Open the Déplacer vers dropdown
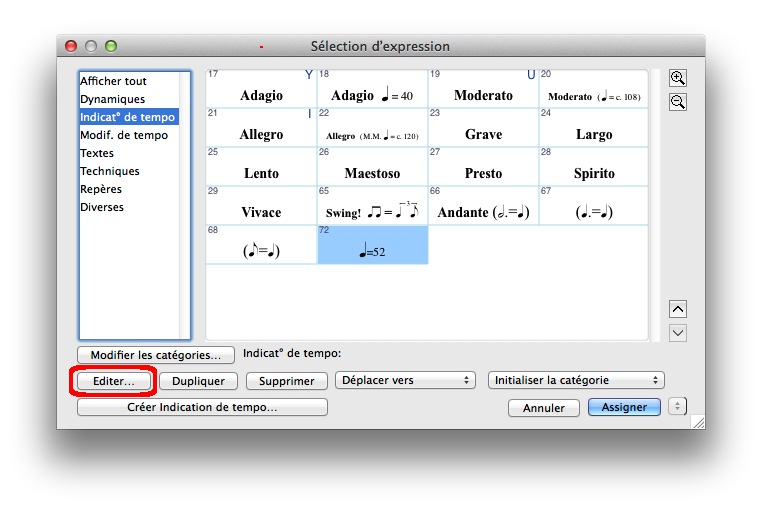Viewport: 762px width, 508px height. tap(405, 380)
